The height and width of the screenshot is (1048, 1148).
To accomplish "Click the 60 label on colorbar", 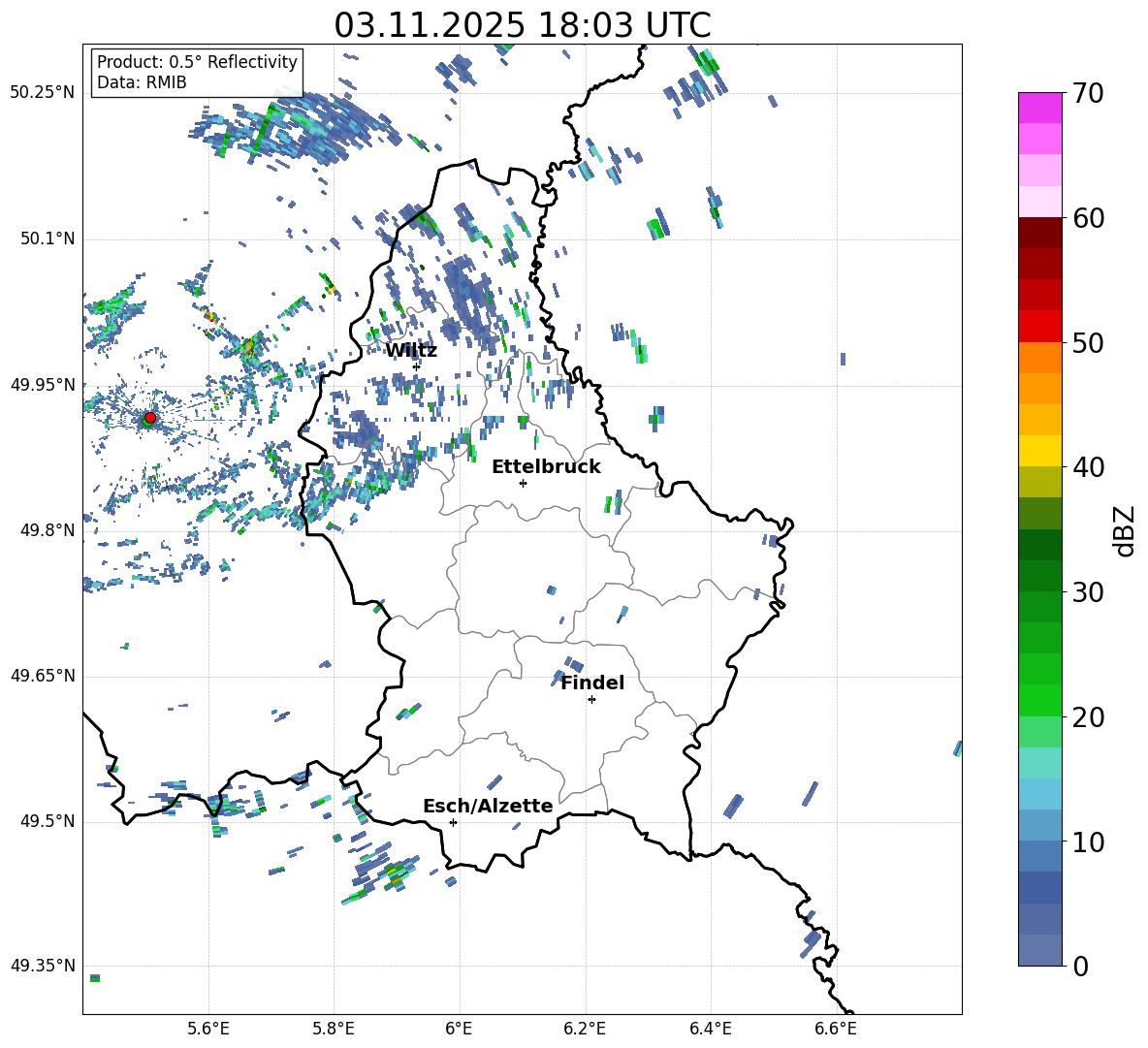I will [x=1088, y=218].
